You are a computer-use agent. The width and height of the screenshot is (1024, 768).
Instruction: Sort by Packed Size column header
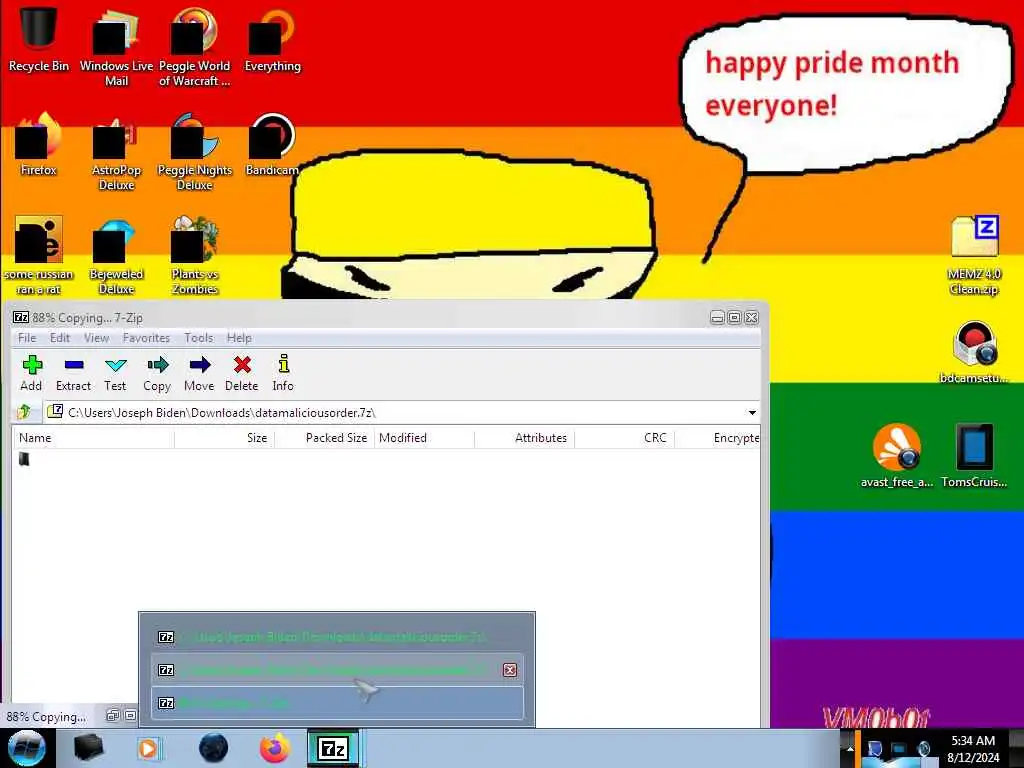(325, 438)
